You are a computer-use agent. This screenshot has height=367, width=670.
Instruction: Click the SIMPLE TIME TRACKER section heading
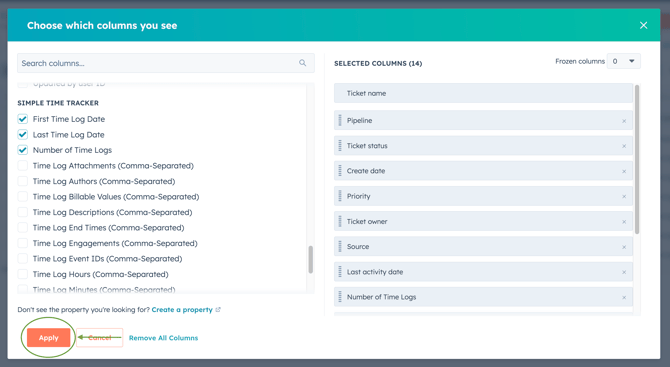pyautogui.click(x=58, y=103)
